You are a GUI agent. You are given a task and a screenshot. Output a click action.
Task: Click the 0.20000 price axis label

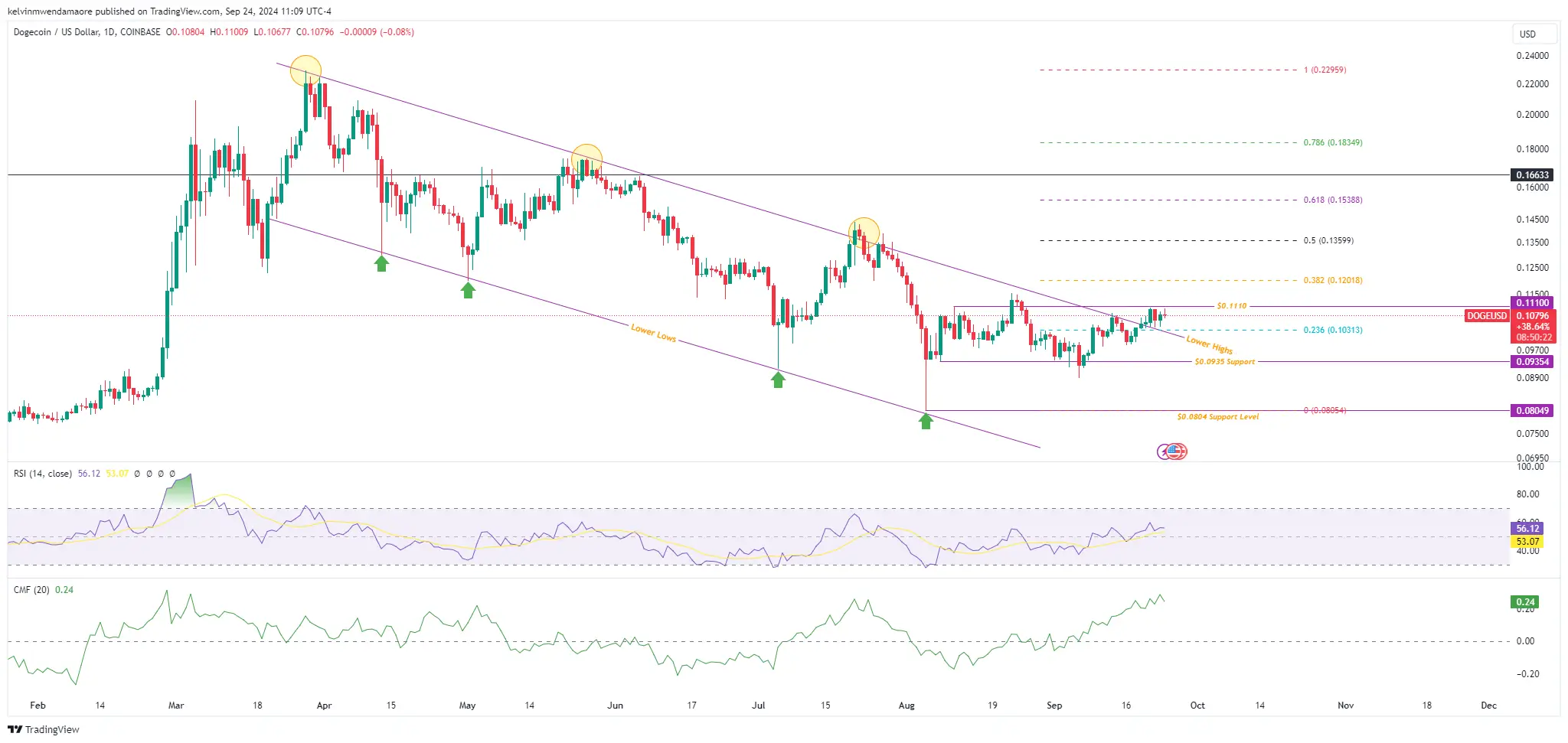pos(1533,115)
